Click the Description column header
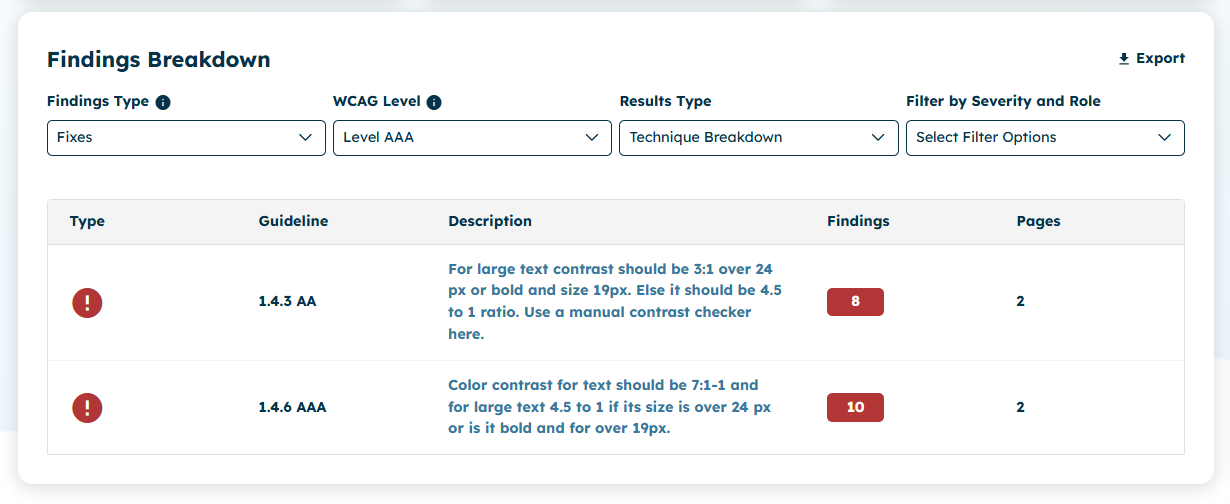The image size is (1230, 504). 490,222
